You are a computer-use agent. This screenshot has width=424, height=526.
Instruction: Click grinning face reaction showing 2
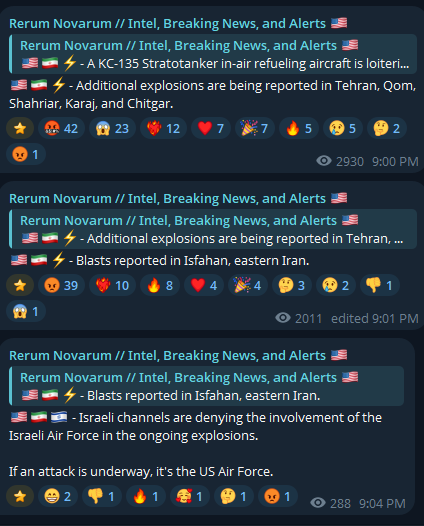pos(58,496)
